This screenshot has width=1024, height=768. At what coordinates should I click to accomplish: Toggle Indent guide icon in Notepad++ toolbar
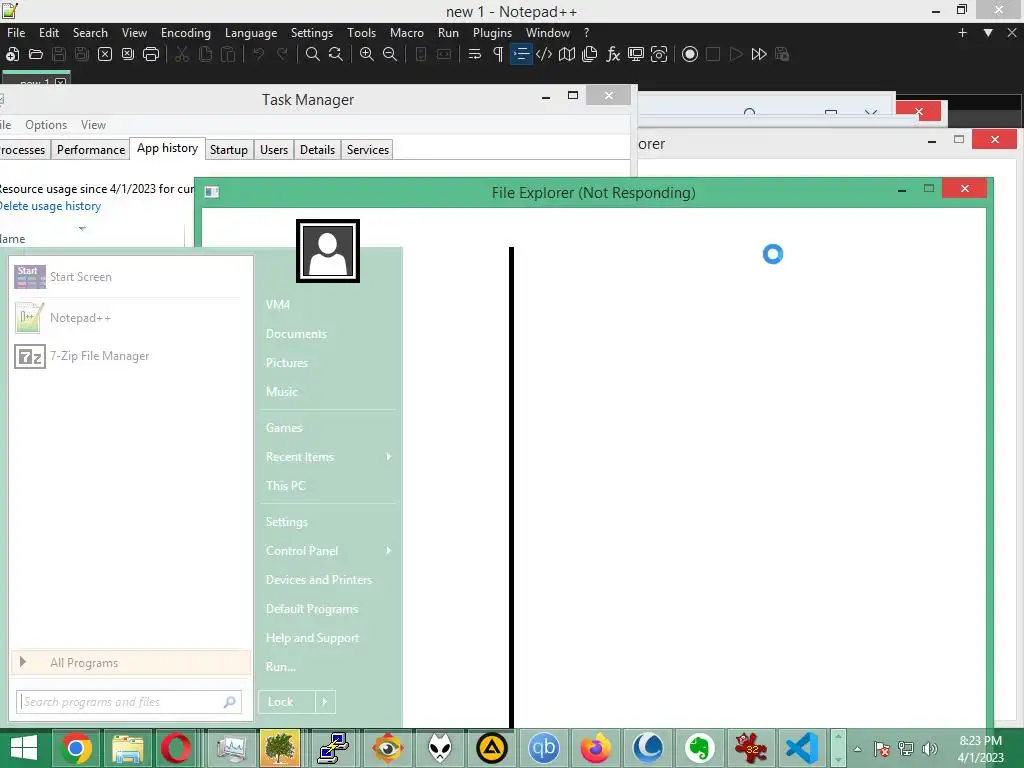point(521,54)
